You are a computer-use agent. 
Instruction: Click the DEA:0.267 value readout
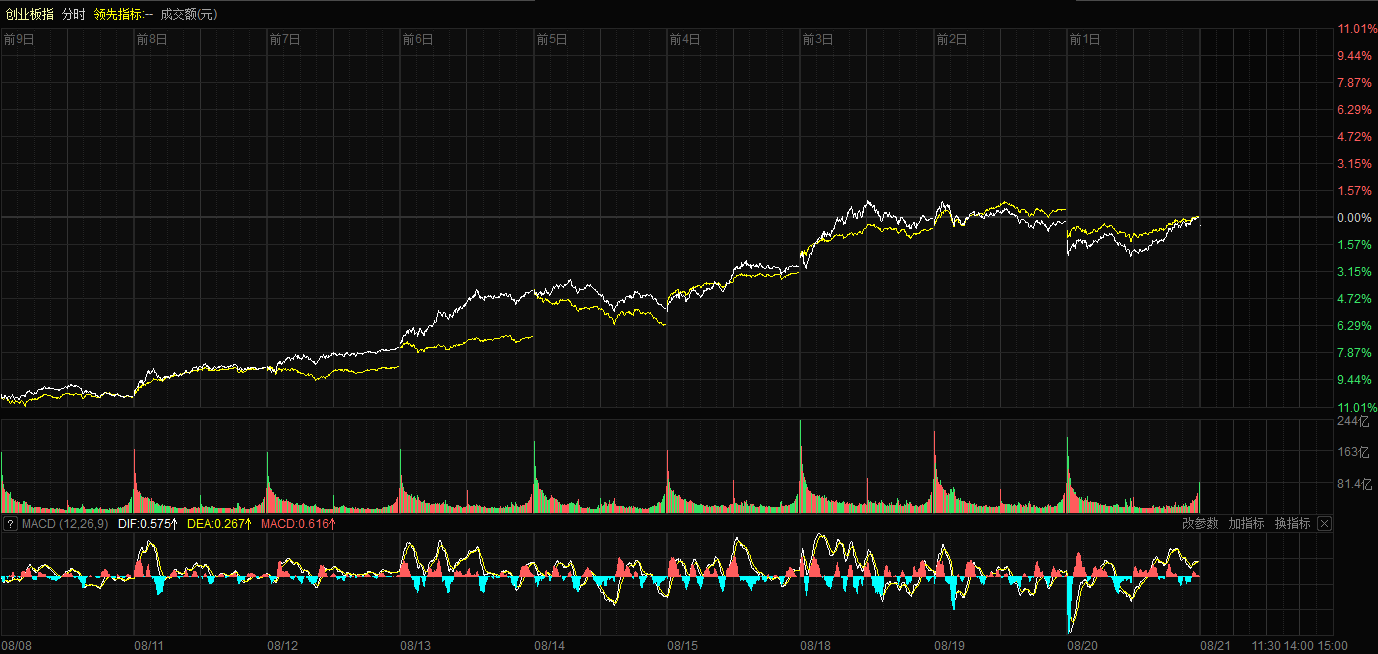tap(220, 524)
